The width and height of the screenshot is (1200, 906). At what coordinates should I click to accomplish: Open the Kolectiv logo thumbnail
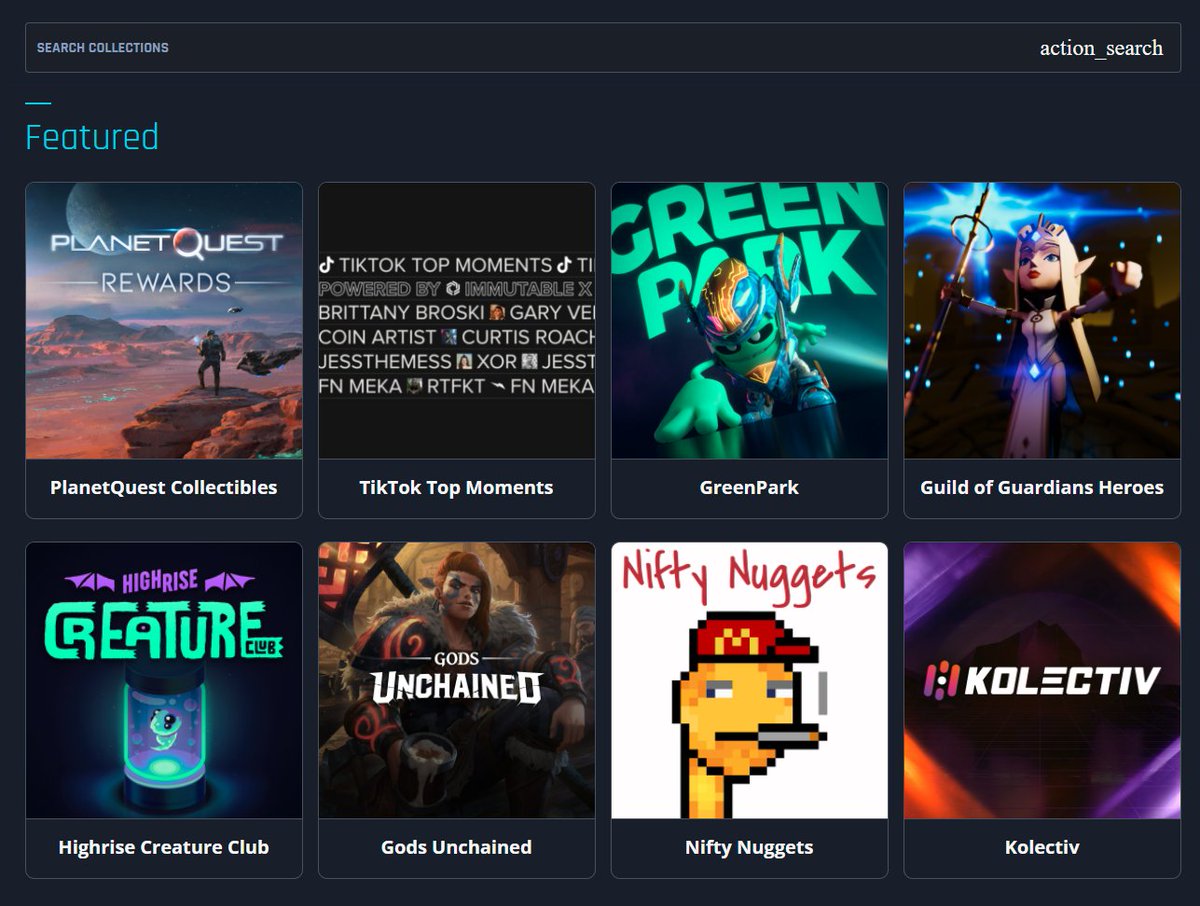pyautogui.click(x=1042, y=680)
